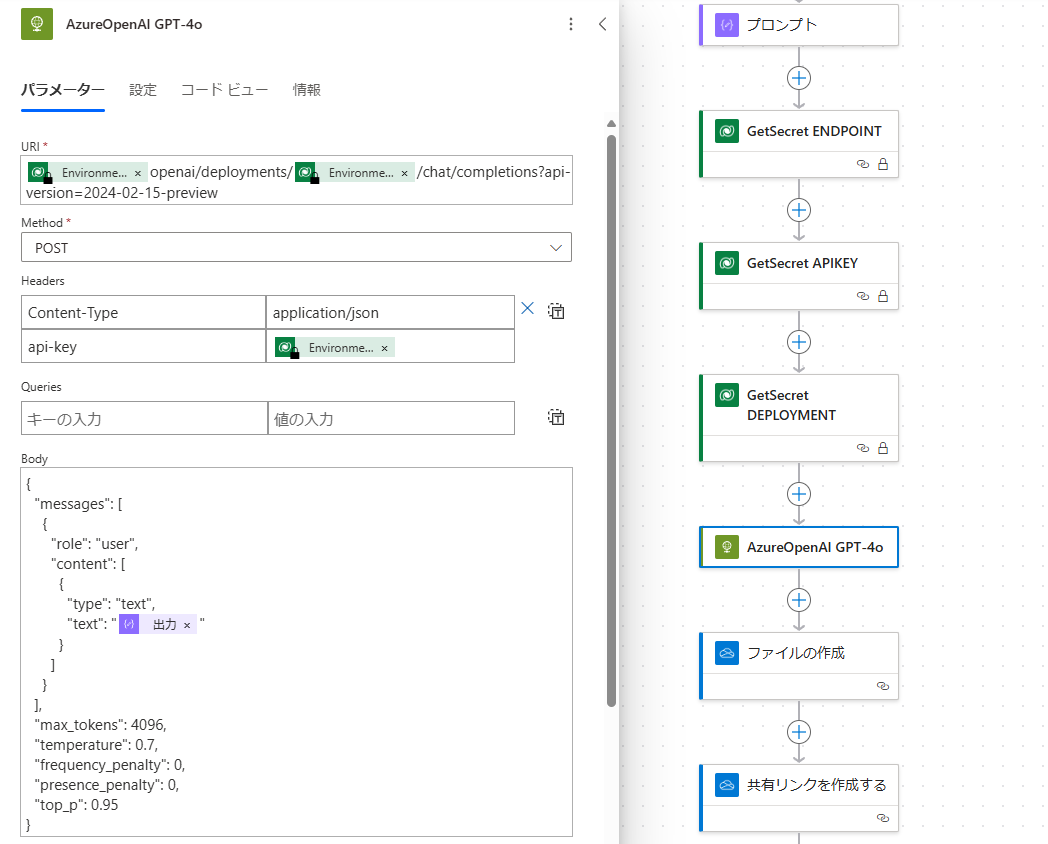Image resolution: width=1048 pixels, height=844 pixels.
Task: Click the Queries キーの入力 field
Action: 144,418
